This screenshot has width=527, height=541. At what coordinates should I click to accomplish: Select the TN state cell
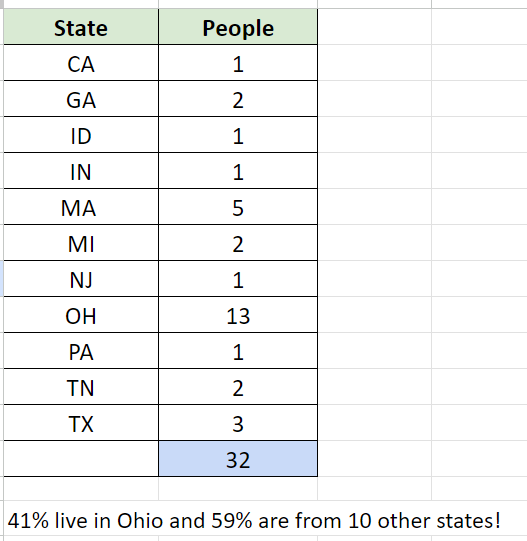click(x=81, y=387)
